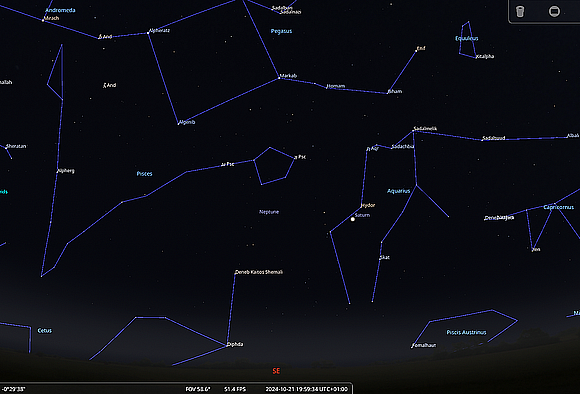Click the trash bin icon
Viewport: 580px width, 394px height.
pos(520,11)
